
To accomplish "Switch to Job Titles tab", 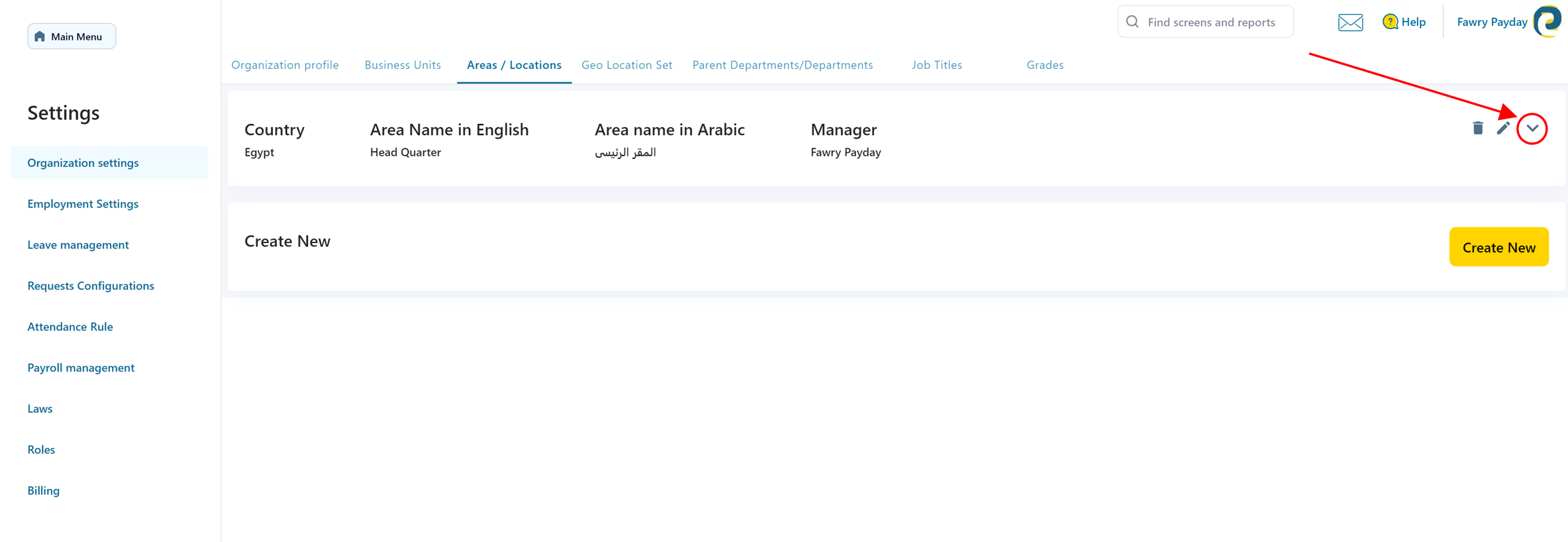I will (x=936, y=65).
